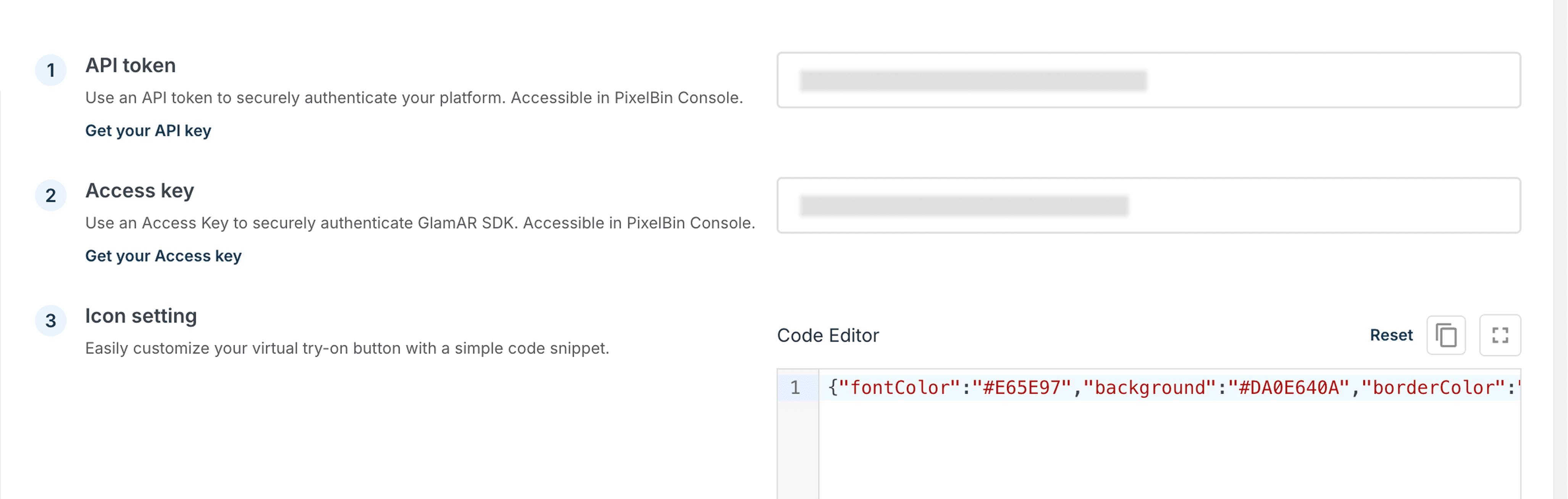Click the API token heading
The width and height of the screenshot is (1568, 499).
click(x=130, y=65)
